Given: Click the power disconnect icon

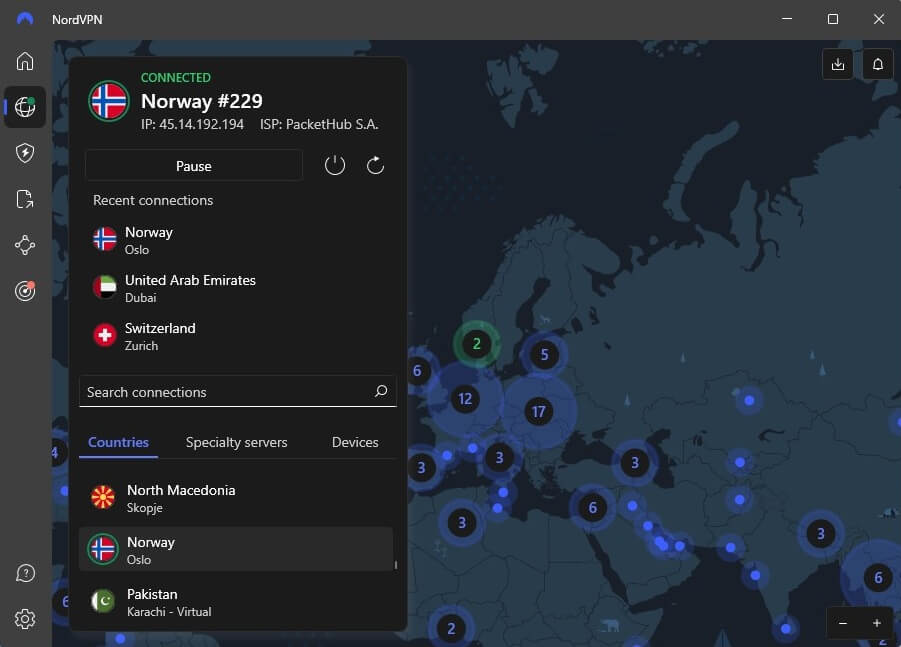Looking at the screenshot, I should pos(334,165).
